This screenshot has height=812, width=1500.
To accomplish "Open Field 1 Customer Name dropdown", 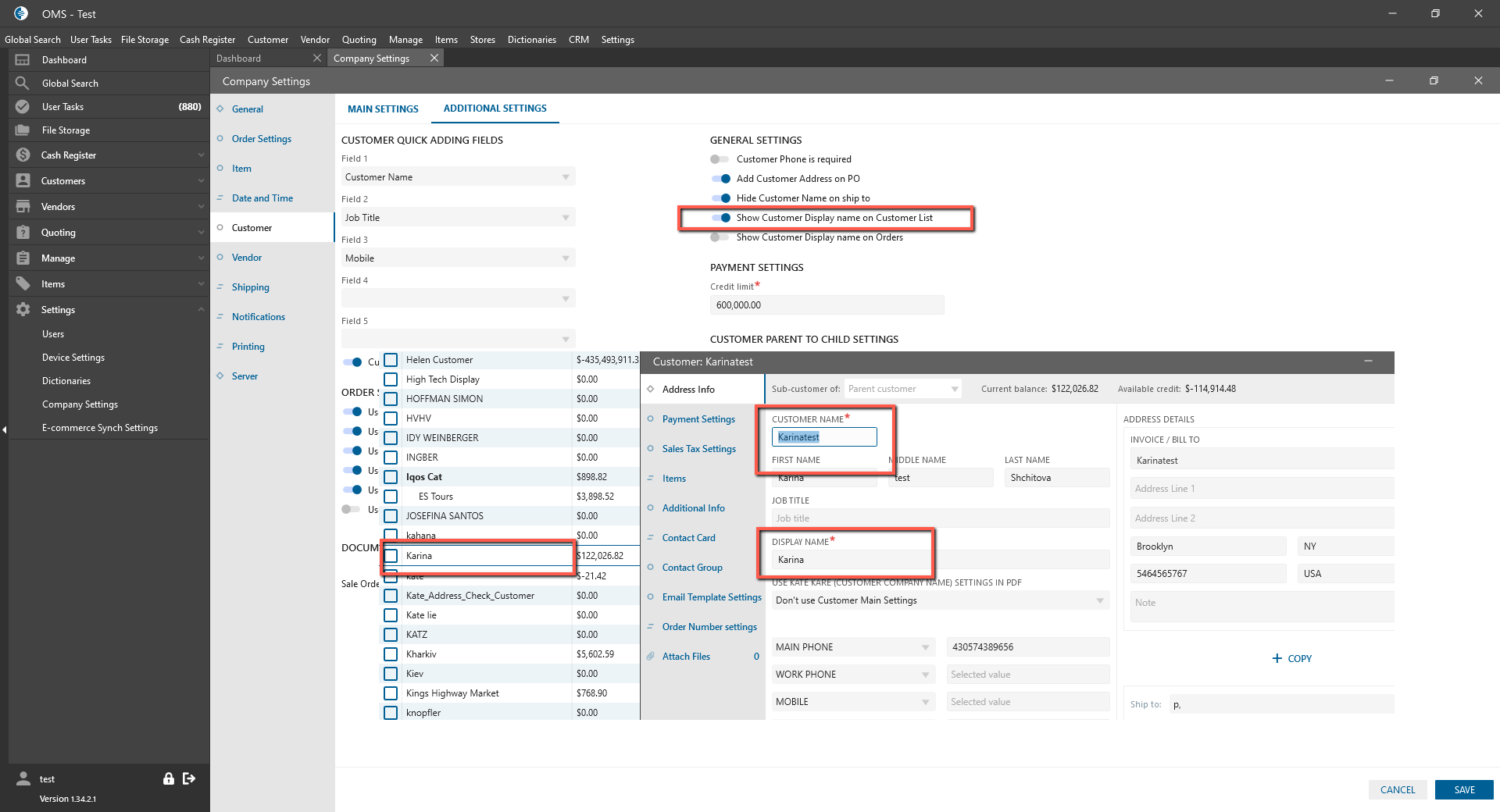I will click(458, 177).
